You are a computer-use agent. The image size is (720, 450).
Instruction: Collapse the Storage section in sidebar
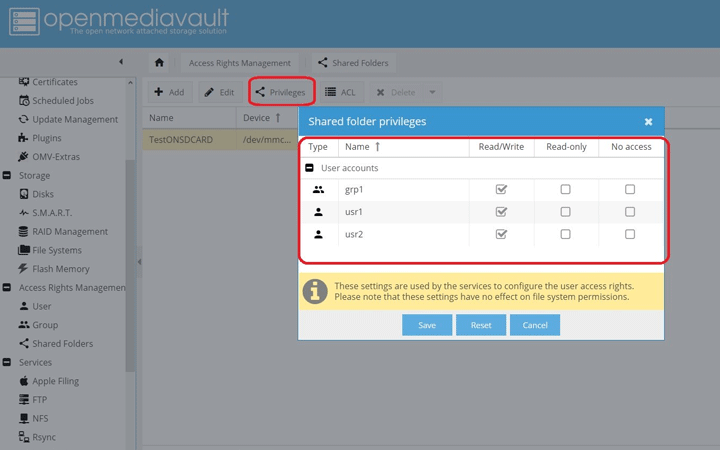click(7, 175)
